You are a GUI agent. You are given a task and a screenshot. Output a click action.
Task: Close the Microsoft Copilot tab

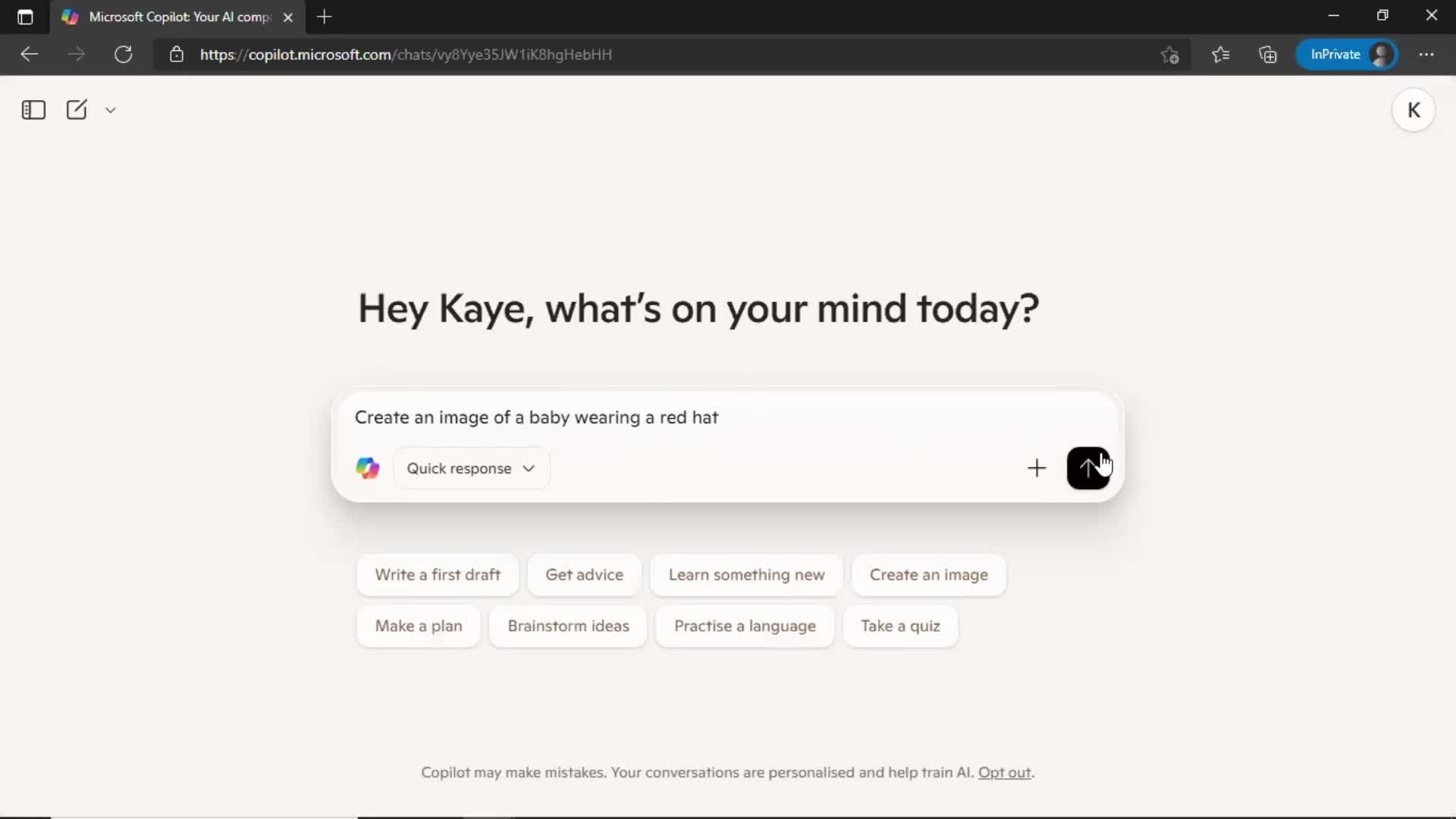coord(288,17)
